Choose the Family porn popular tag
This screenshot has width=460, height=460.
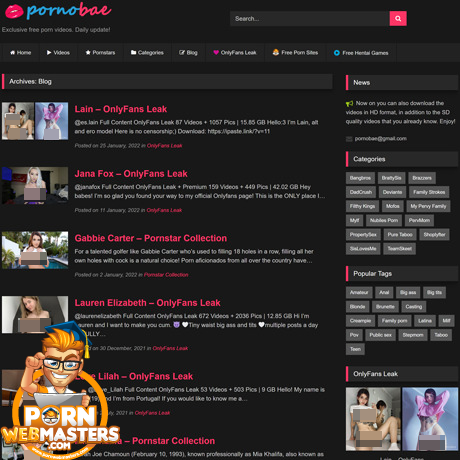394,321
